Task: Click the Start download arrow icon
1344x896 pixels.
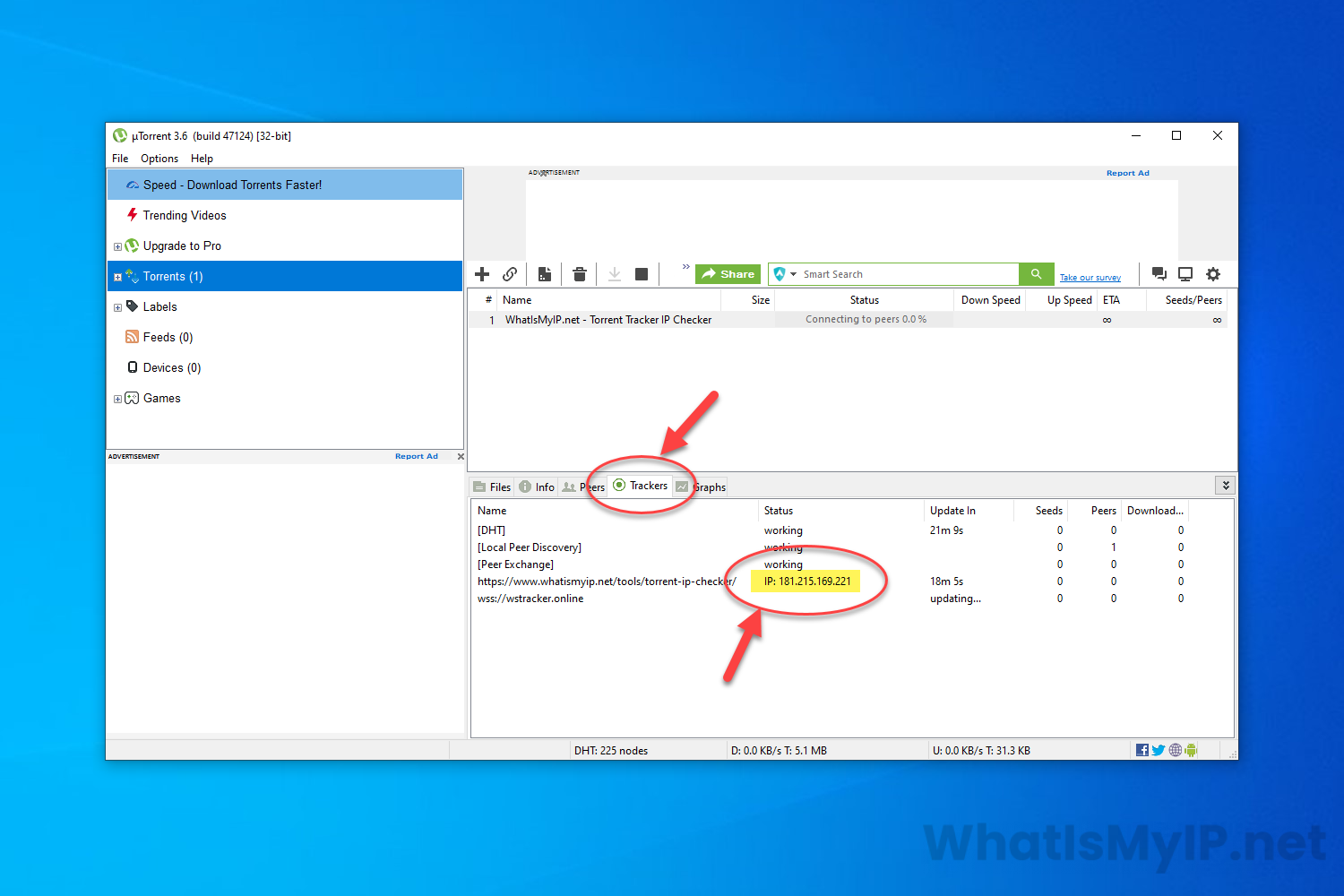Action: pos(615,274)
